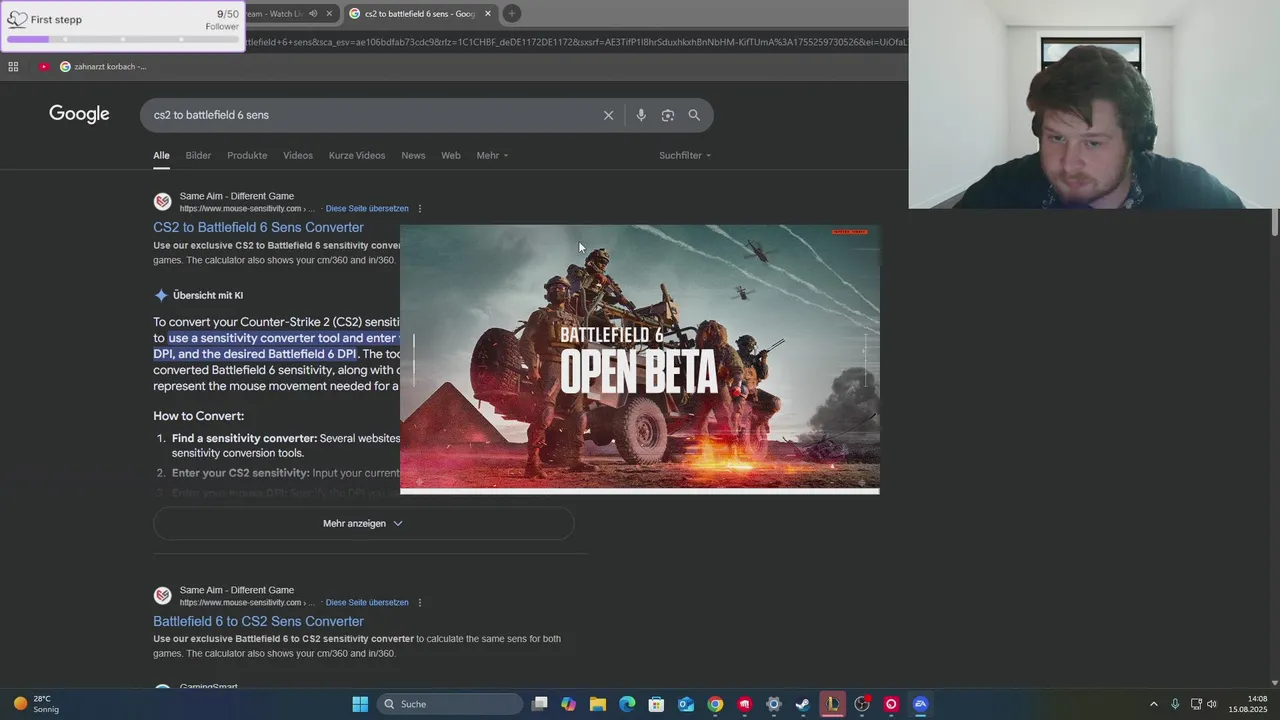Image resolution: width=1280 pixels, height=720 pixels.
Task: Click 'Diese Seite übersetzen' on Battlefield 6 to CS2 result
Action: [x=367, y=603]
